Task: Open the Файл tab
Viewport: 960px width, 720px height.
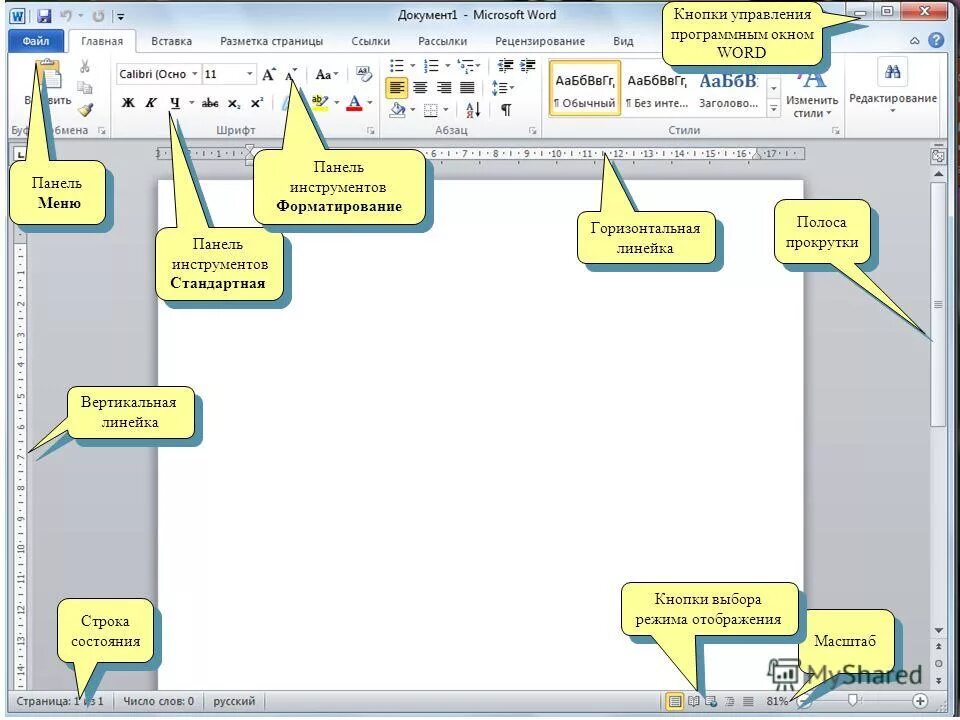Action: tap(36, 41)
